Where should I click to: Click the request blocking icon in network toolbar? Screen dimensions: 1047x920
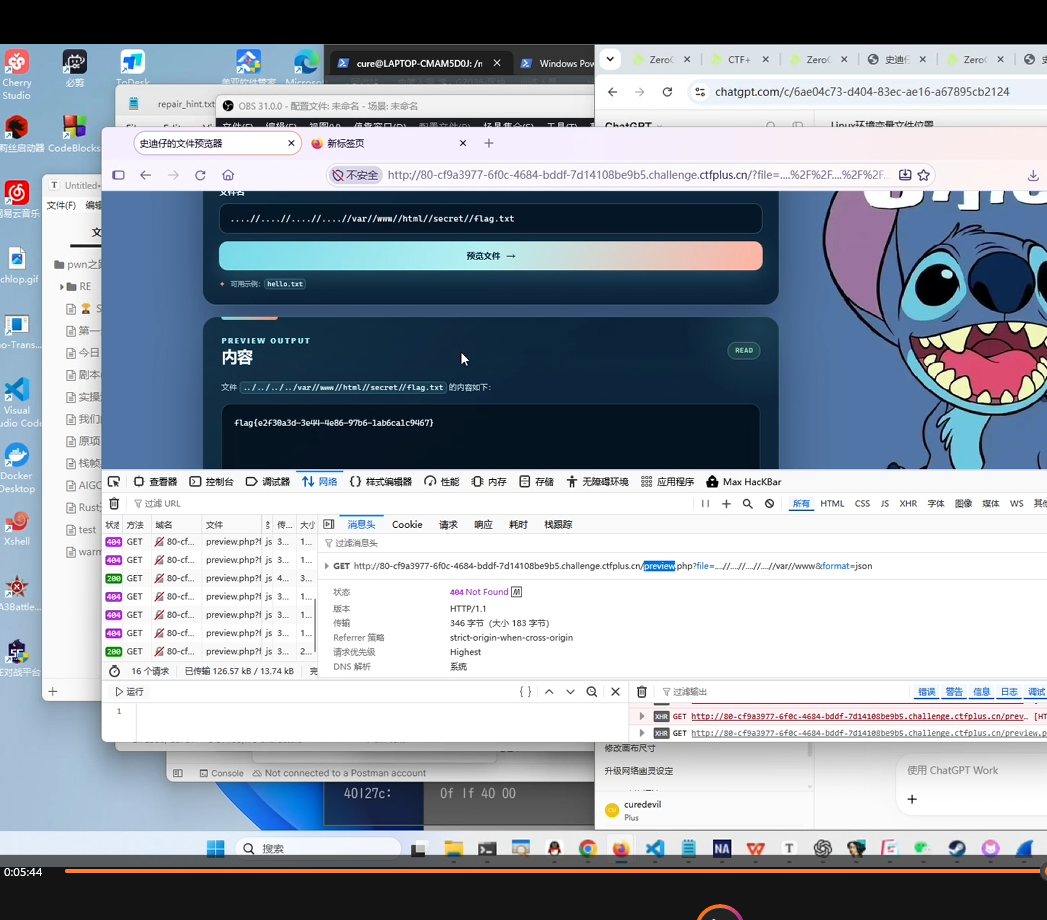769,503
